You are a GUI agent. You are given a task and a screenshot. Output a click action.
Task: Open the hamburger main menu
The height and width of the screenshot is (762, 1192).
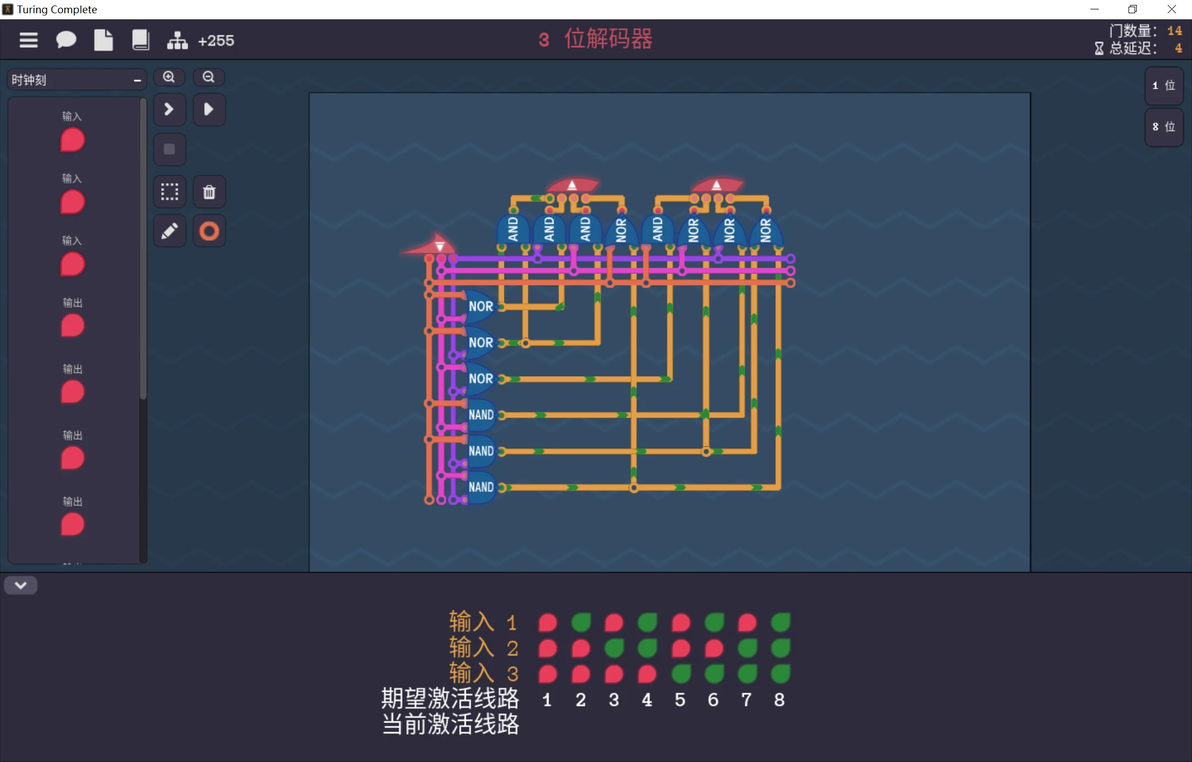(x=29, y=40)
